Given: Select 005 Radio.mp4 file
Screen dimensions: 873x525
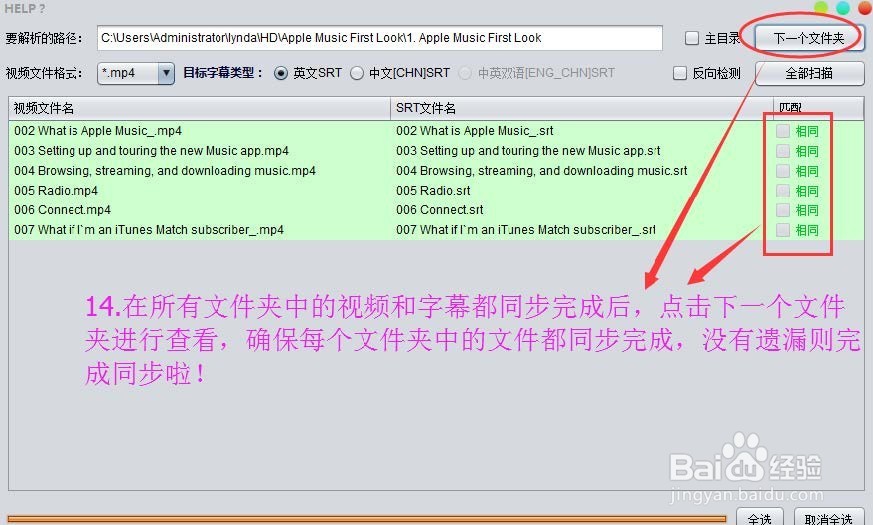Looking at the screenshot, I should 56,190.
